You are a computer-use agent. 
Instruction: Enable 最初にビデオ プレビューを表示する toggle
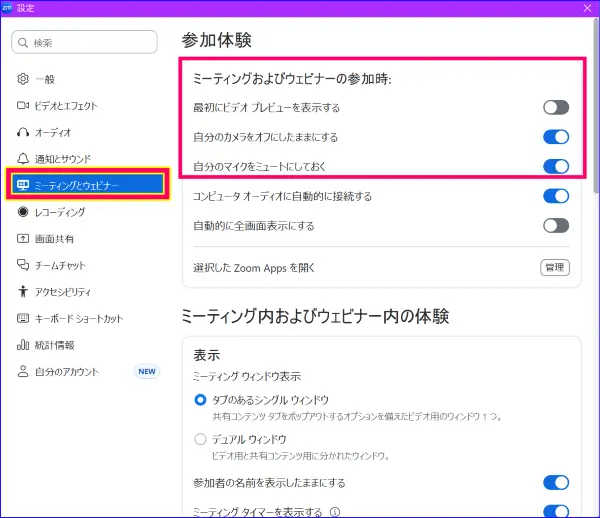(x=556, y=108)
